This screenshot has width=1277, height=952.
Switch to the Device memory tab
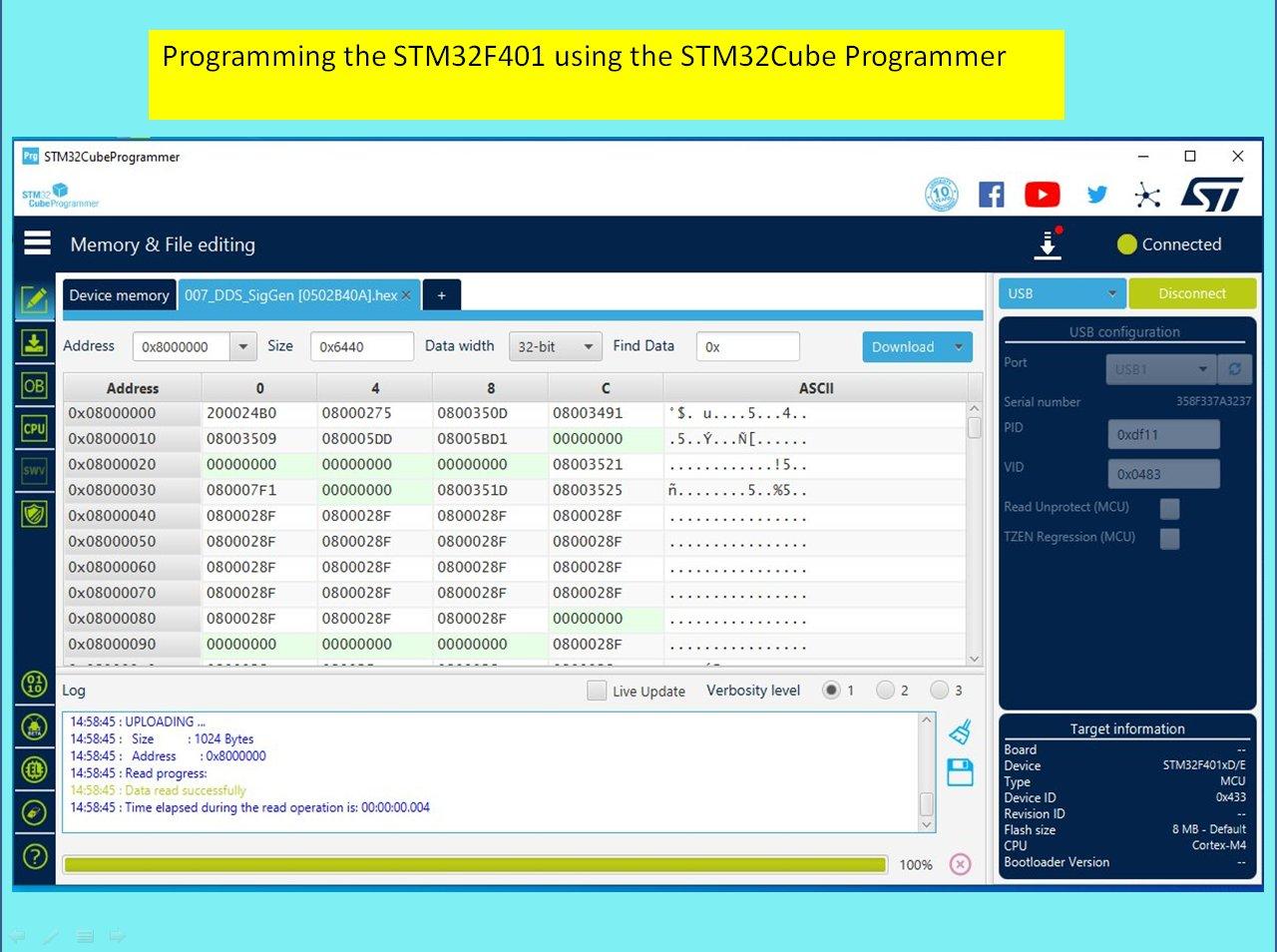[x=119, y=295]
